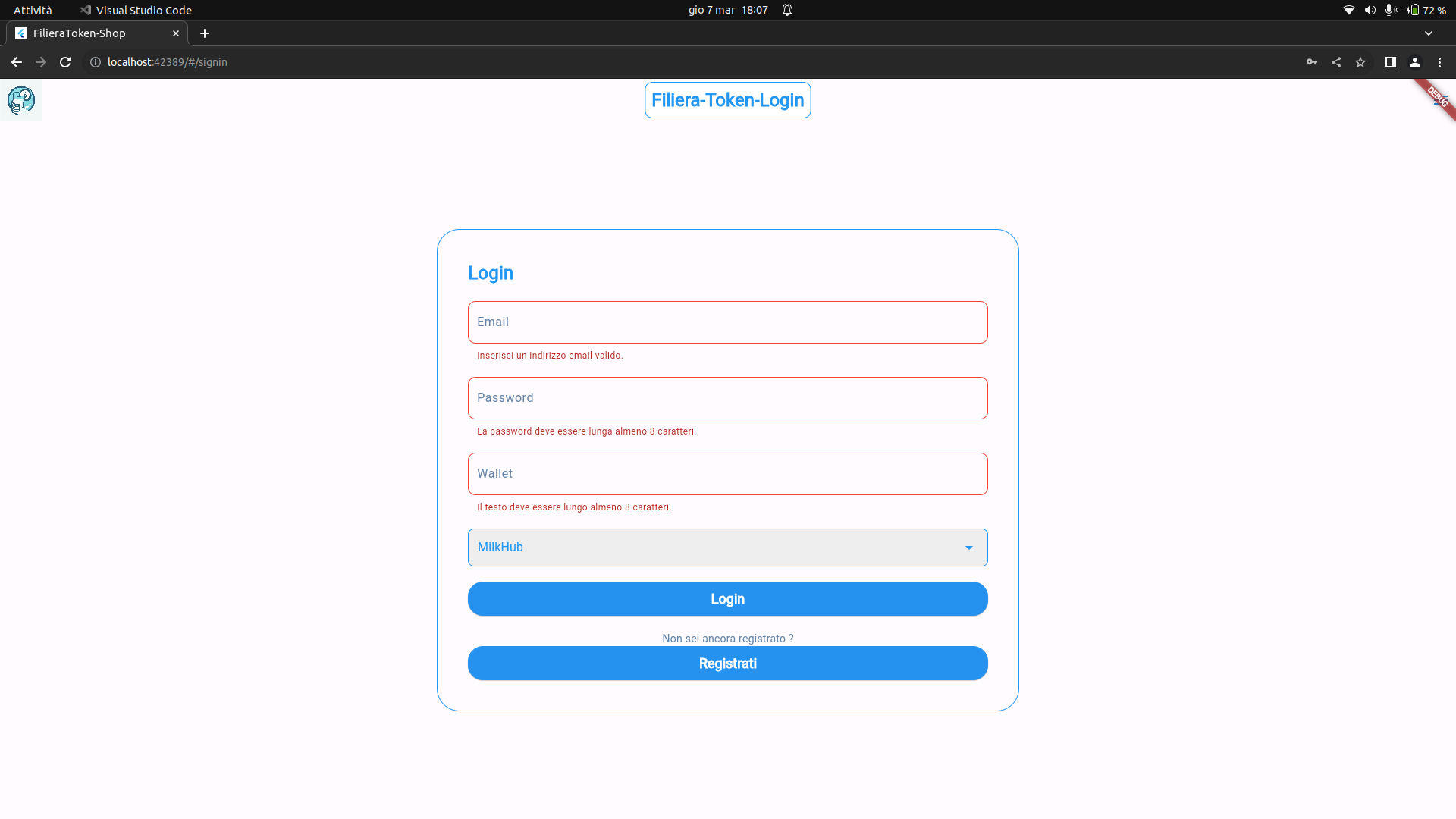Screen dimensions: 1456x819
Task: Focus the Email input field
Action: 727,322
